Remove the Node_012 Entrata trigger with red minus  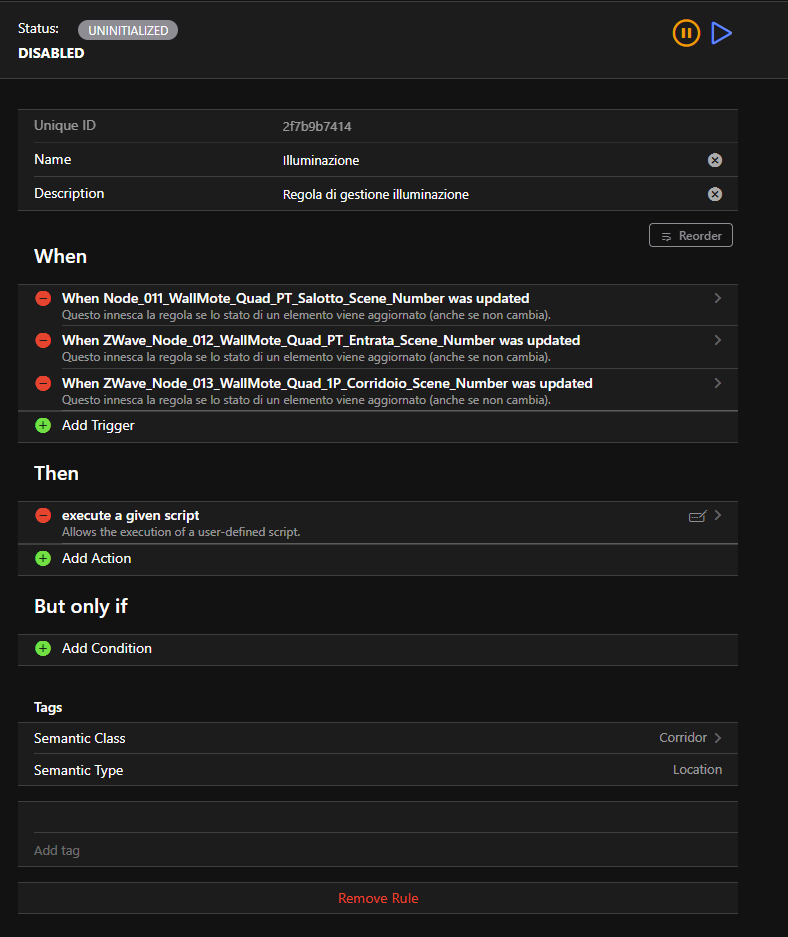[x=43, y=340]
